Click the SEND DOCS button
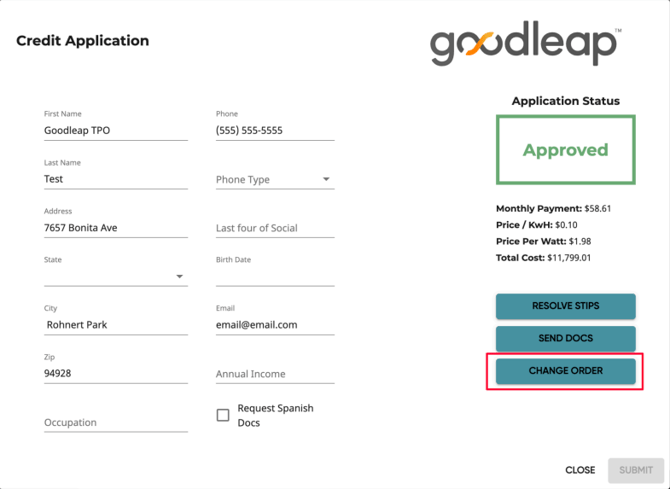Screen dimensions: 670x489 point(565,338)
